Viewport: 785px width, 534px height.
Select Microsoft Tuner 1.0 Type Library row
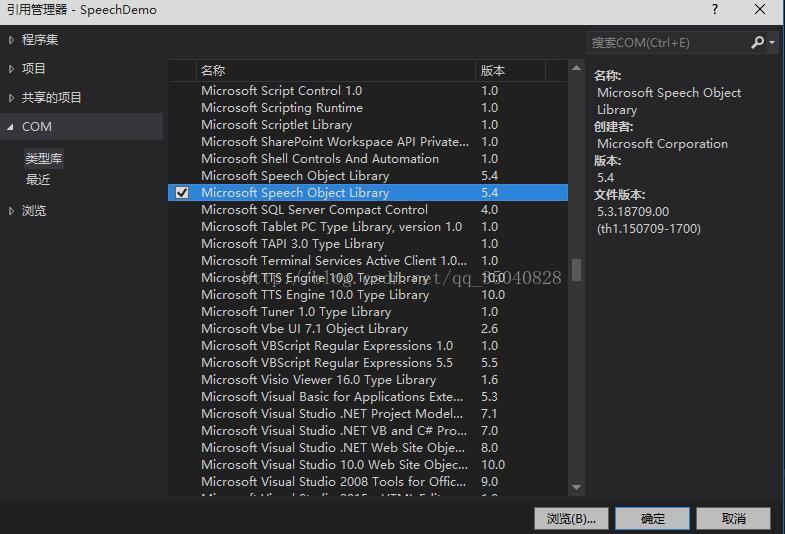(x=368, y=312)
